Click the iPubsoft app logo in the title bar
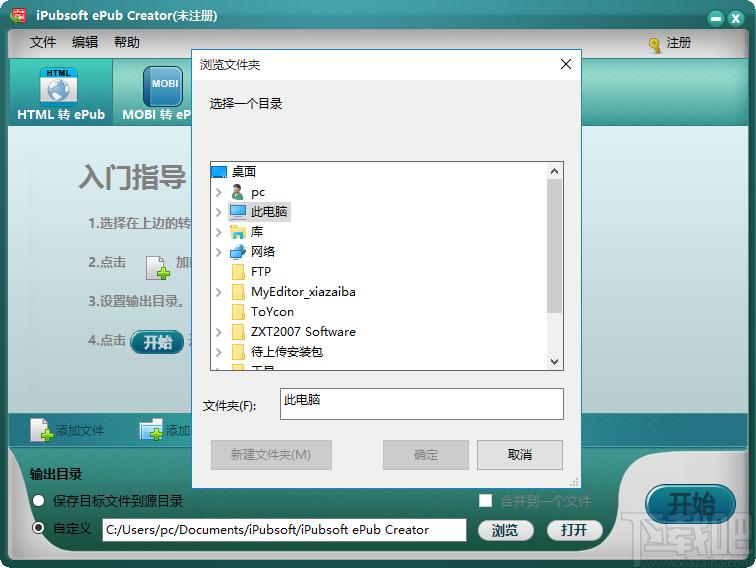This screenshot has height=568, width=756. pyautogui.click(x=18, y=15)
